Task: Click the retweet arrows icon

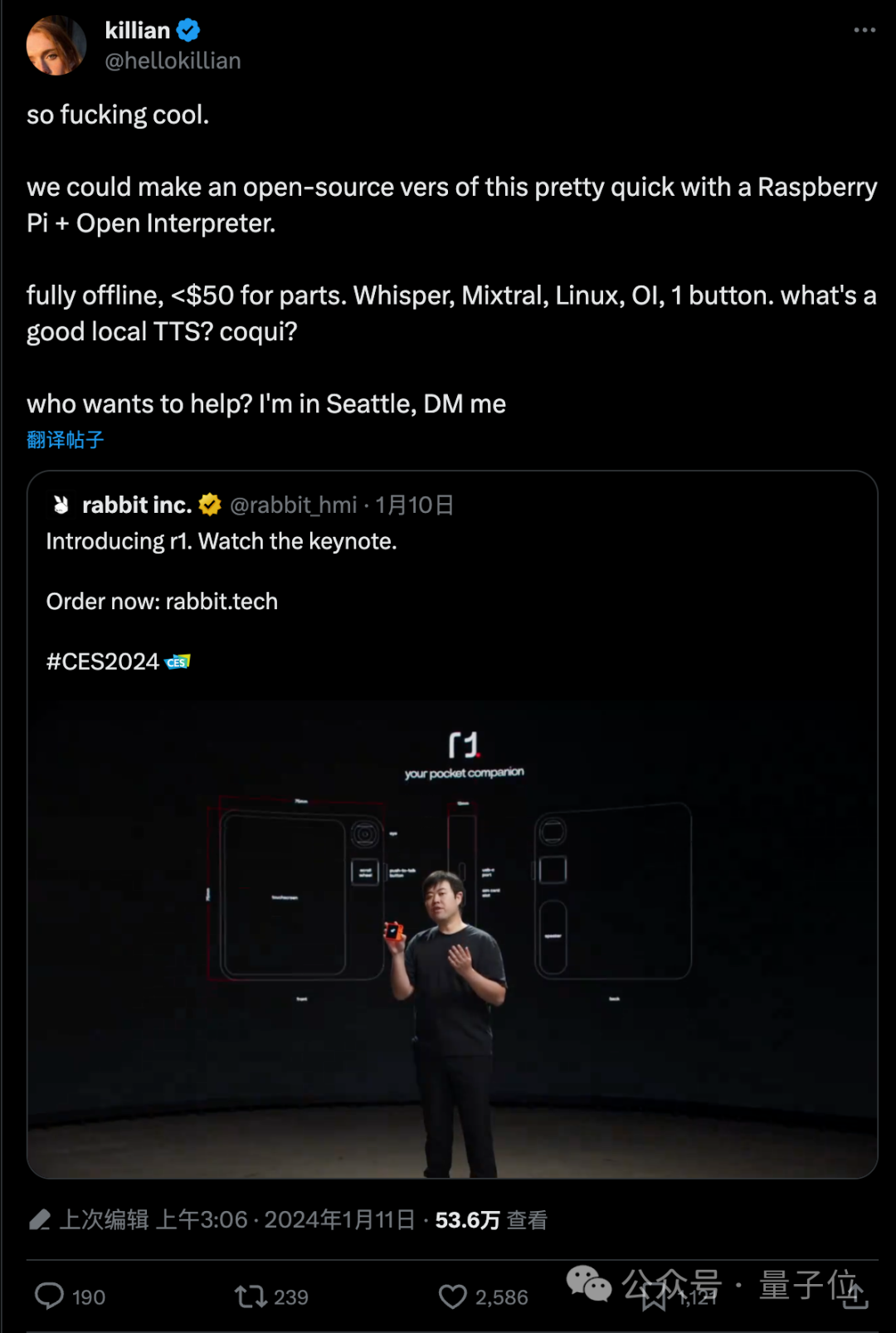Action: (x=251, y=1296)
